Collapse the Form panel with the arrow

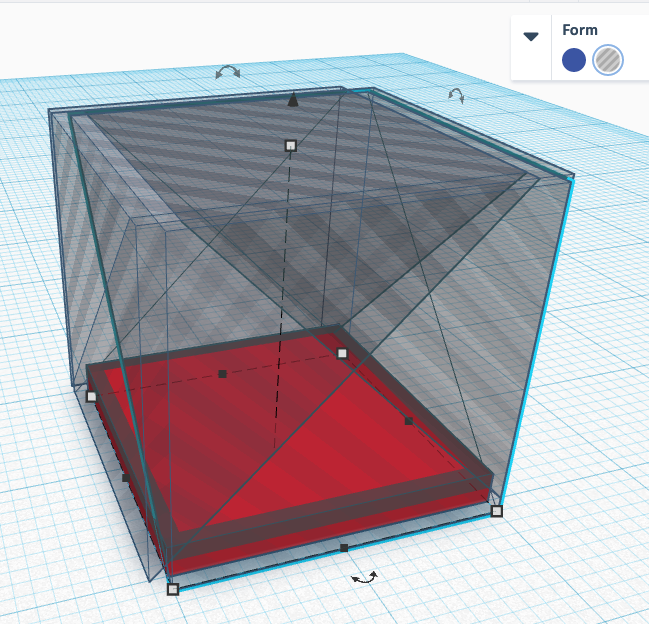coord(531,37)
